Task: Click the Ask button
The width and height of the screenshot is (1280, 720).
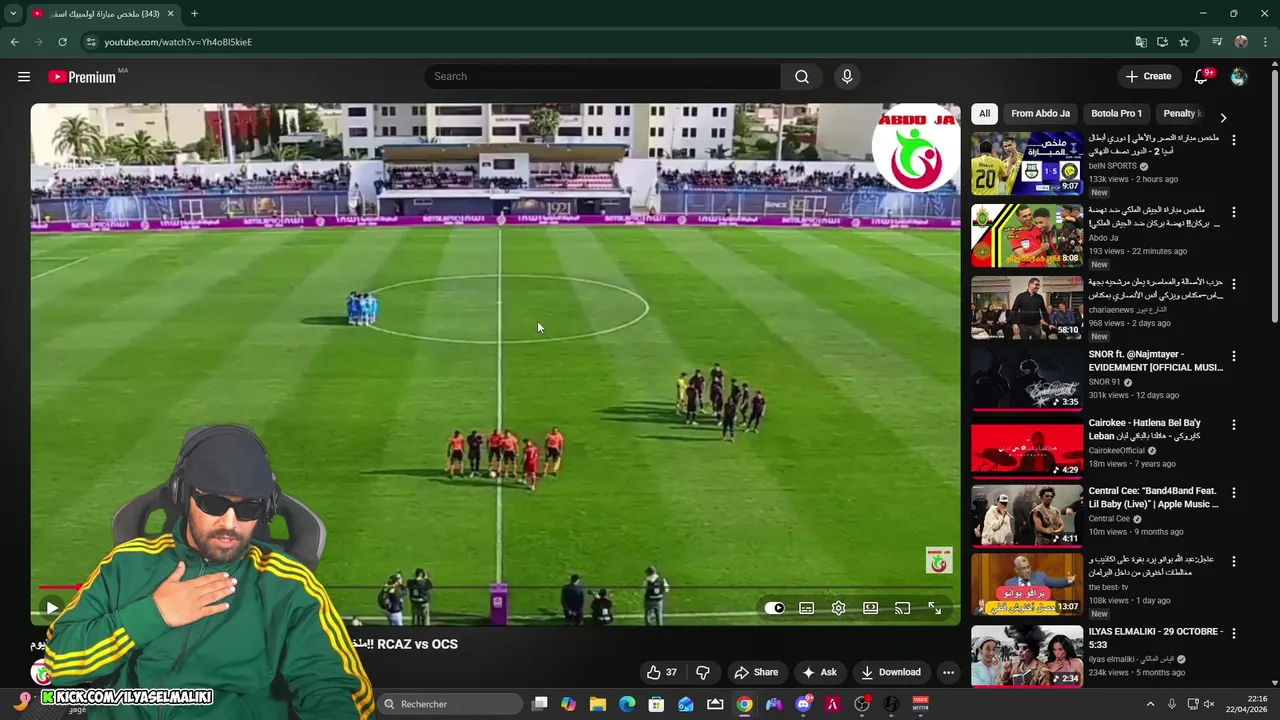Action: click(819, 672)
